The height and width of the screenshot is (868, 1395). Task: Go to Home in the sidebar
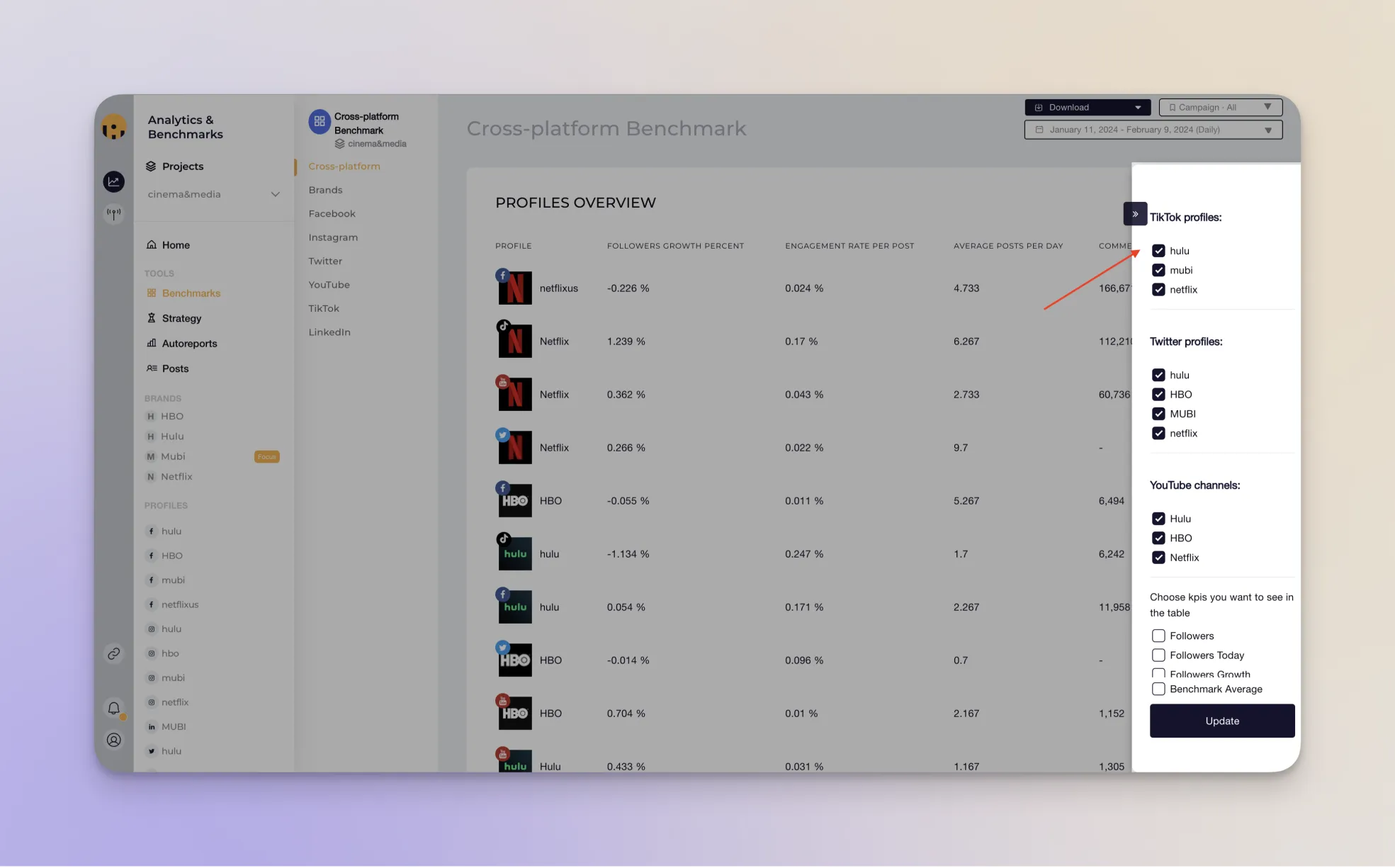click(x=176, y=244)
